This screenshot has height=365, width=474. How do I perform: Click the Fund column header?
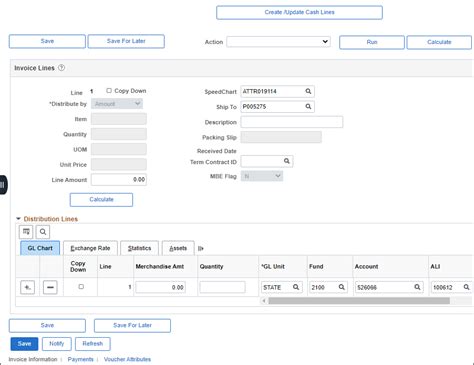tap(316, 267)
